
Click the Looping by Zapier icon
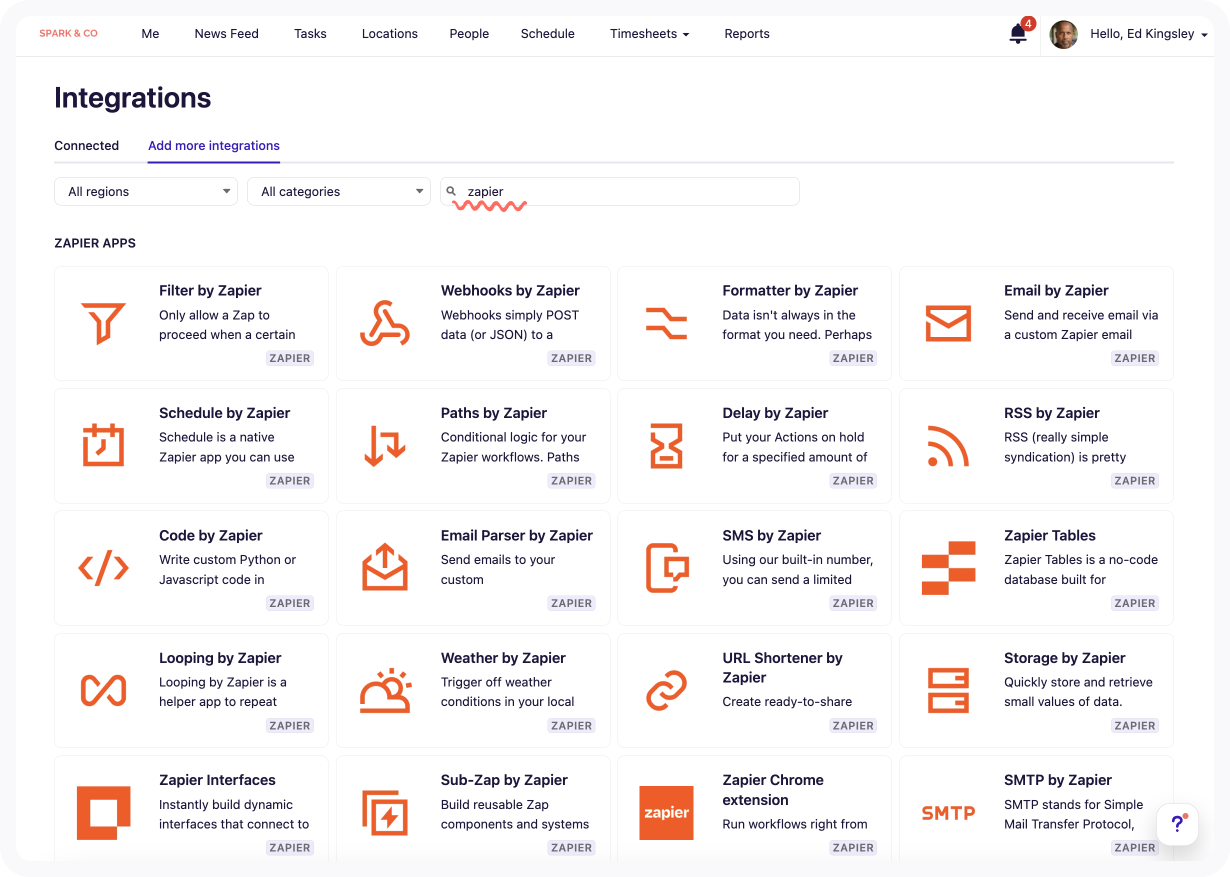click(103, 690)
